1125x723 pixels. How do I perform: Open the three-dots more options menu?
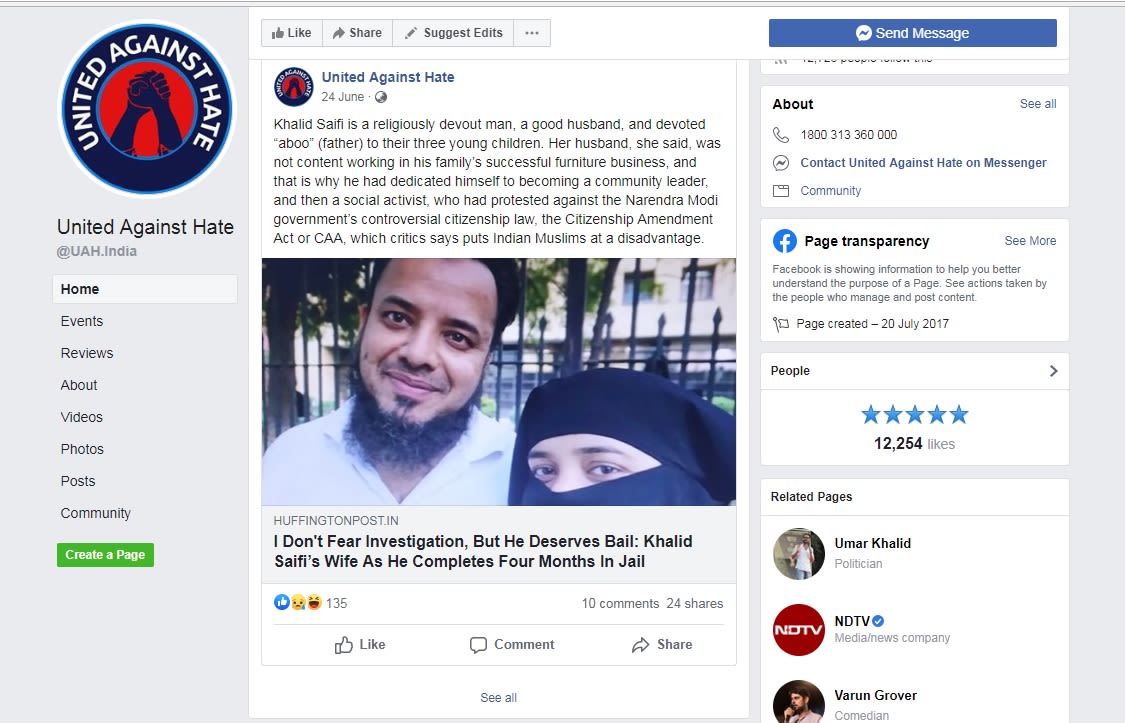coord(532,33)
